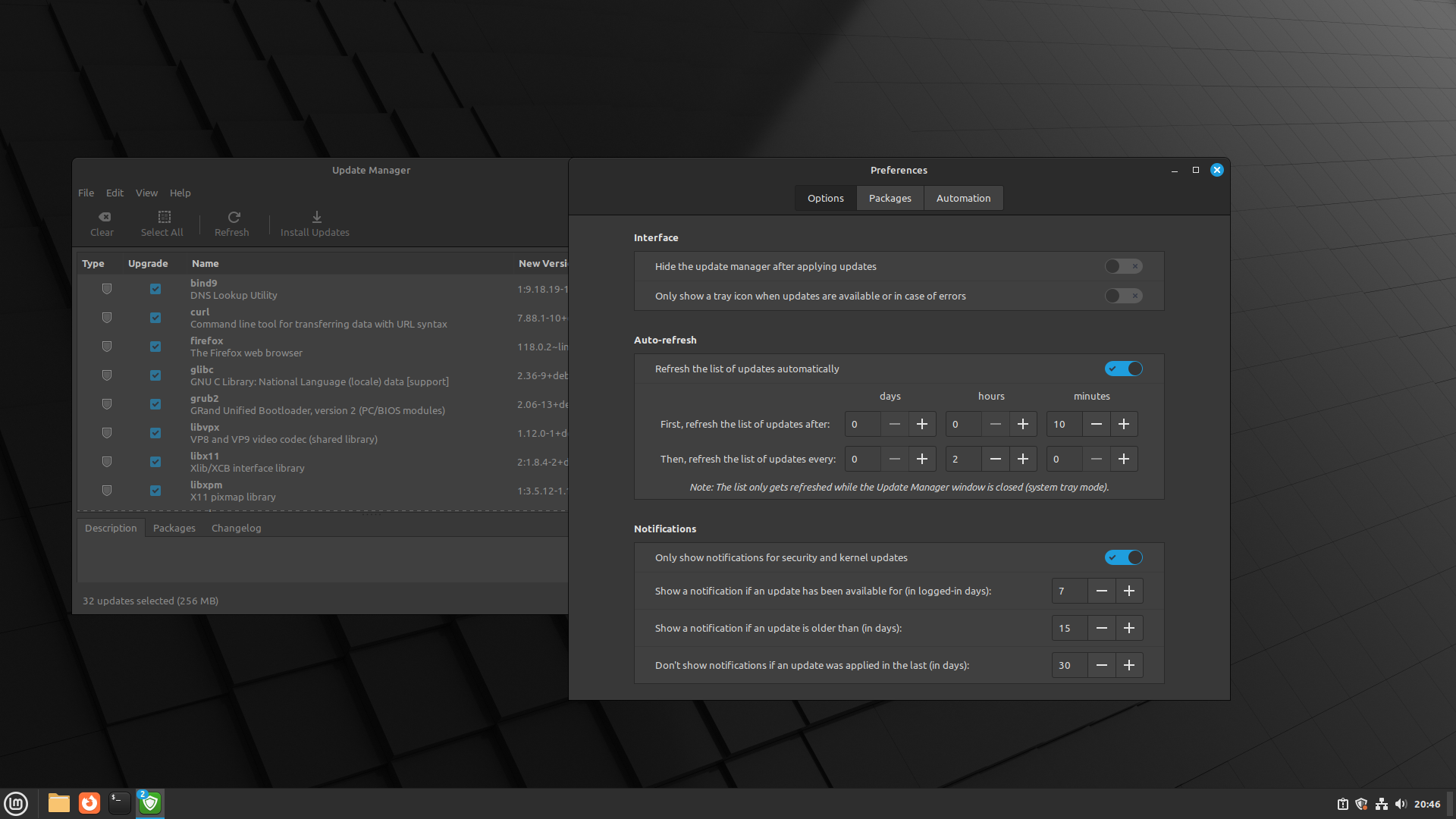
Task: Click the volume icon in the system tray
Action: pyautogui.click(x=1401, y=804)
